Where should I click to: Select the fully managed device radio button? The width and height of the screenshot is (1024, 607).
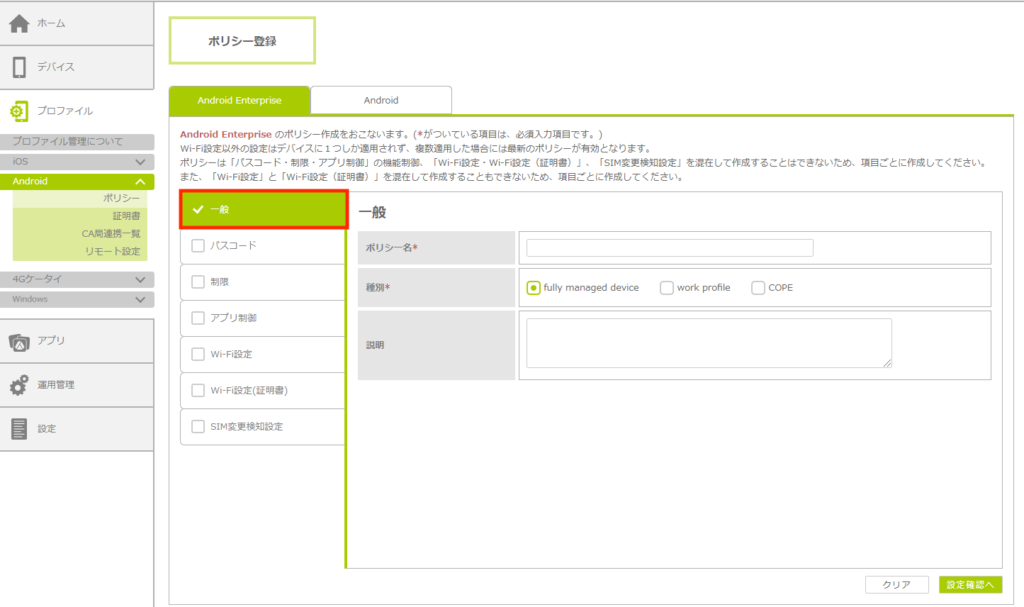point(534,288)
